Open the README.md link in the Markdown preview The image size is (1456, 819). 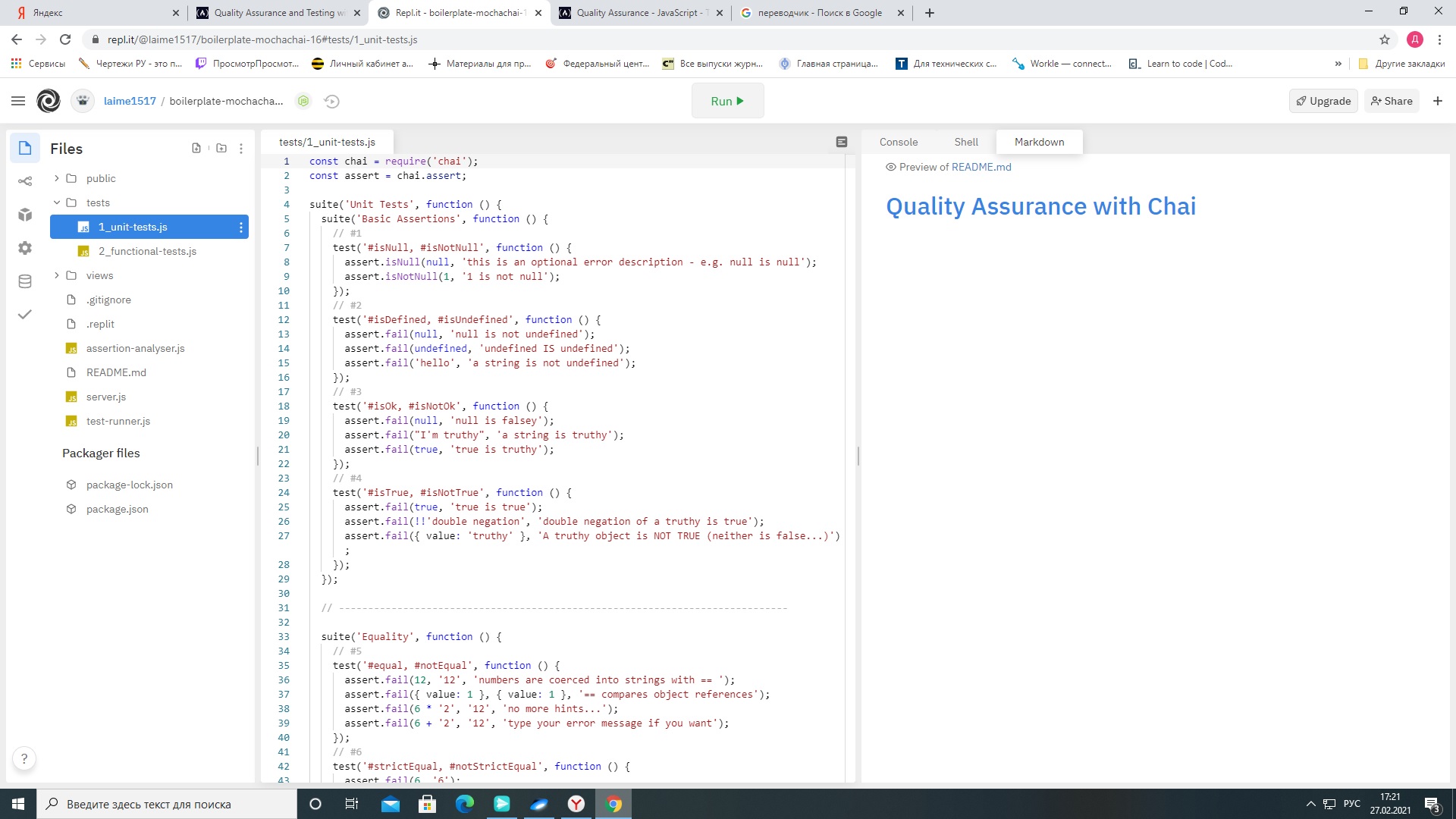(x=981, y=167)
